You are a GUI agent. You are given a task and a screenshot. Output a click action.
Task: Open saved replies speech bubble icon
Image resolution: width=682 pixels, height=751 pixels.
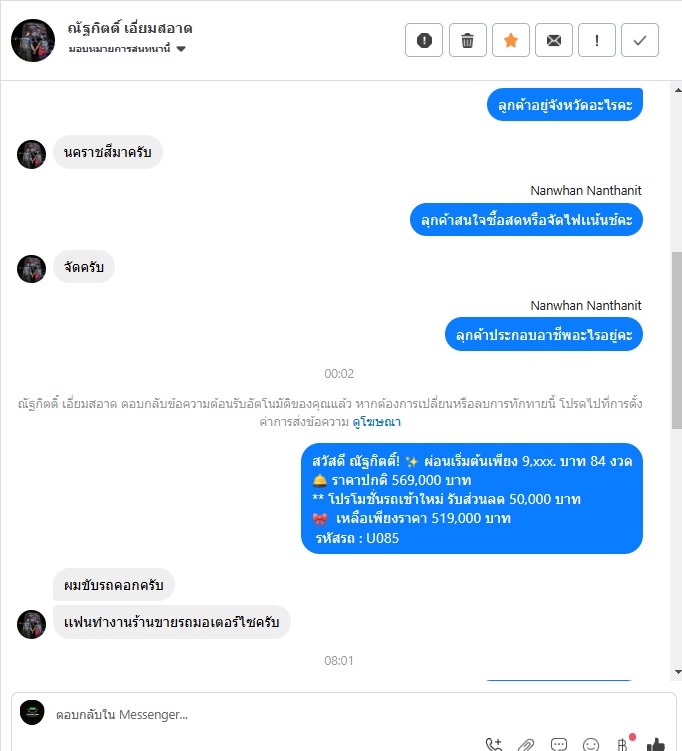(558, 744)
